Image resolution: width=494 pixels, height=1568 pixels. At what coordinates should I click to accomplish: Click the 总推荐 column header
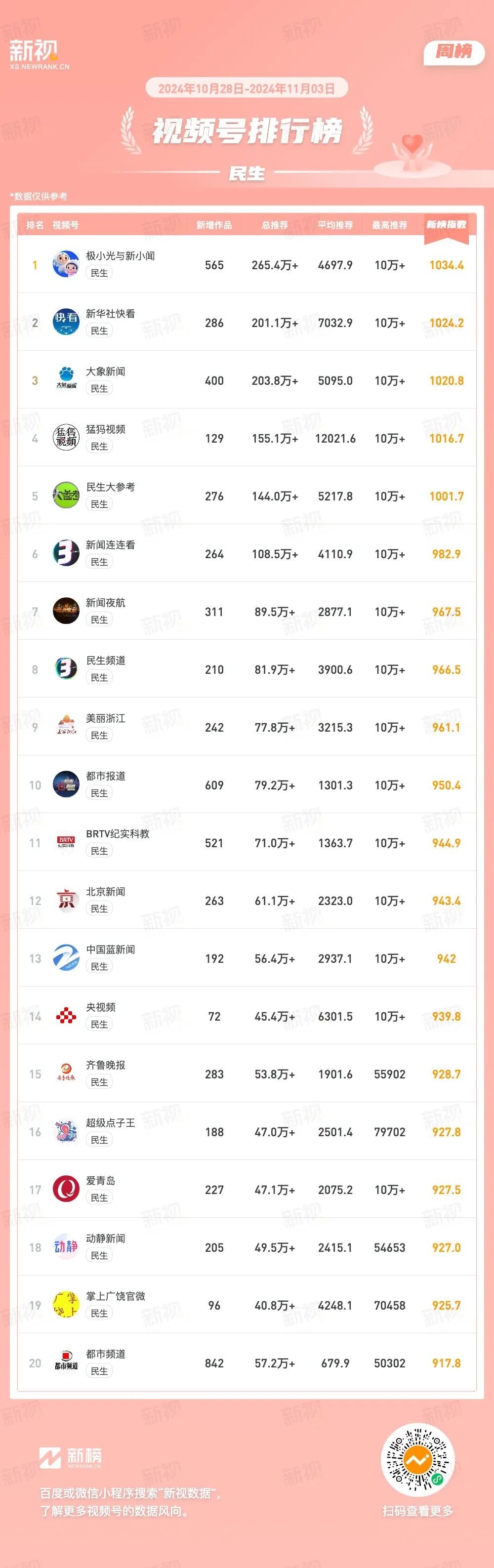[275, 225]
